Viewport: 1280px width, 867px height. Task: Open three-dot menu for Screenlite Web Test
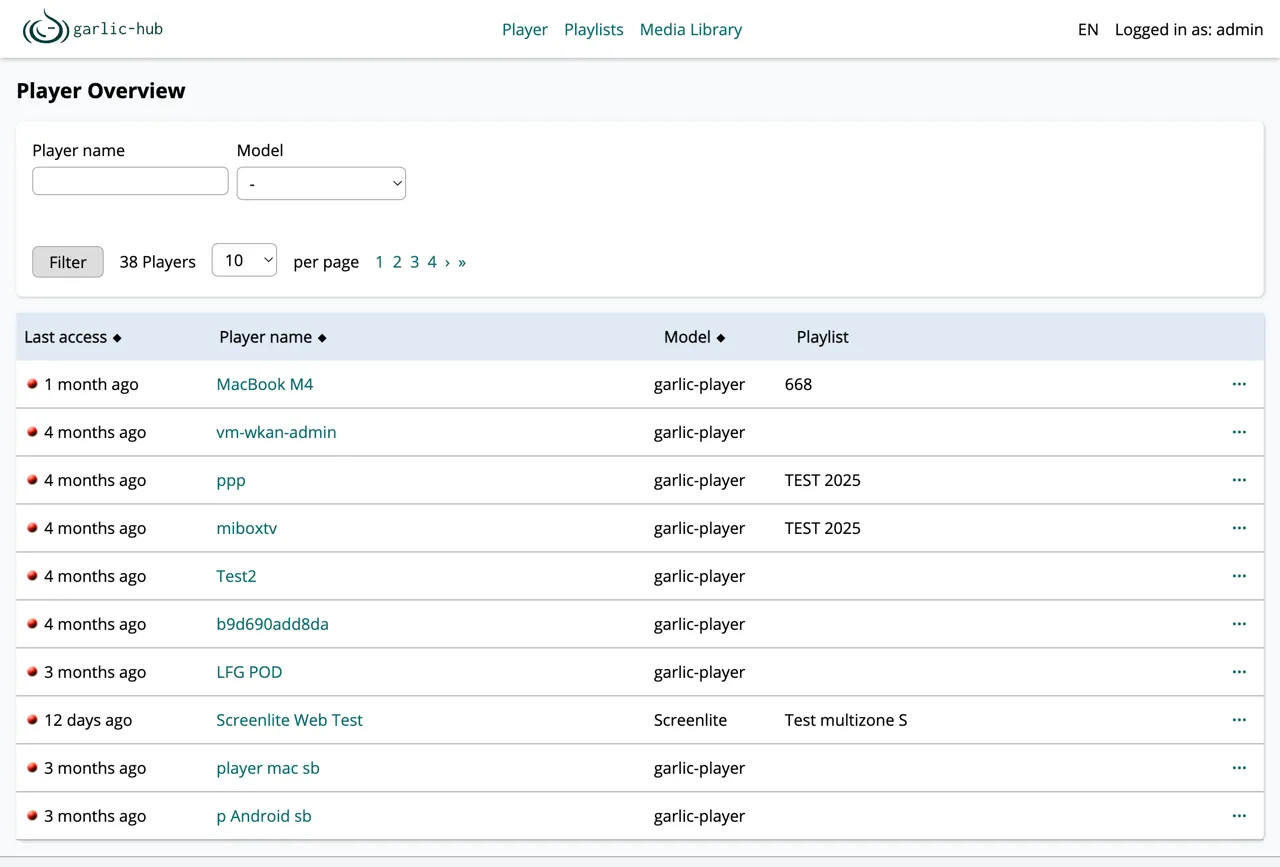tap(1239, 720)
